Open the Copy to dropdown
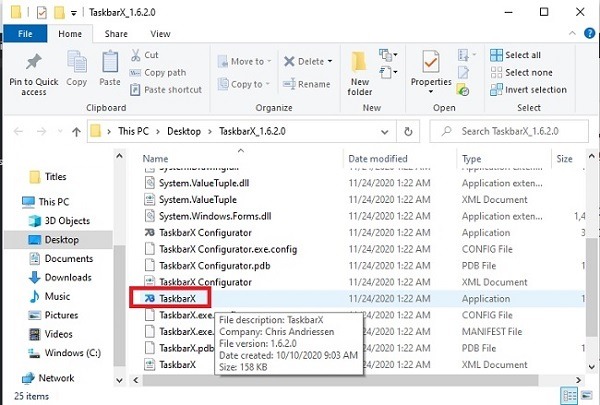Screen dimensions: 600x405 pos(244,84)
